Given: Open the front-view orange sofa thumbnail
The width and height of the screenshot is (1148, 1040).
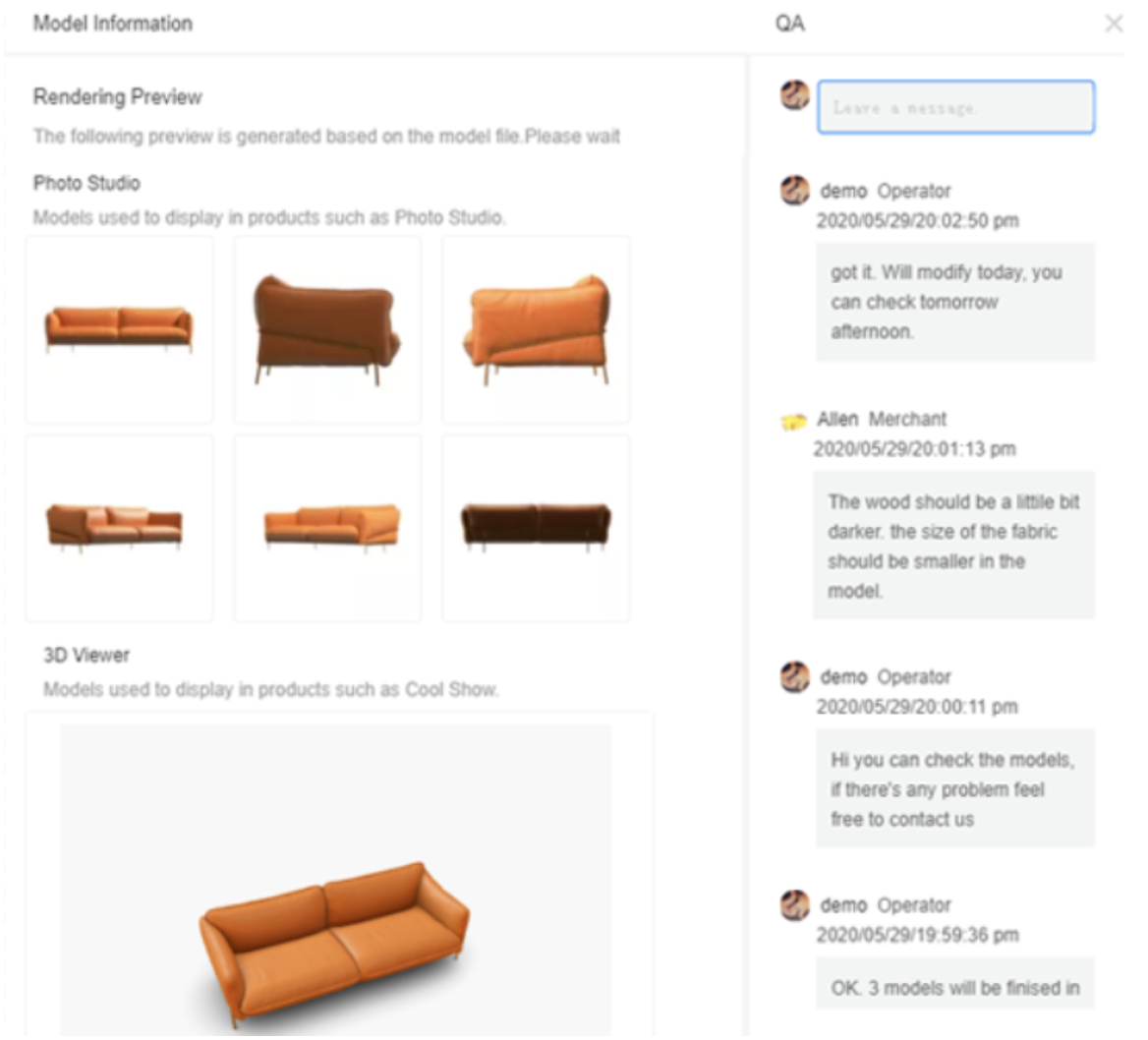Looking at the screenshot, I should pos(119,329).
